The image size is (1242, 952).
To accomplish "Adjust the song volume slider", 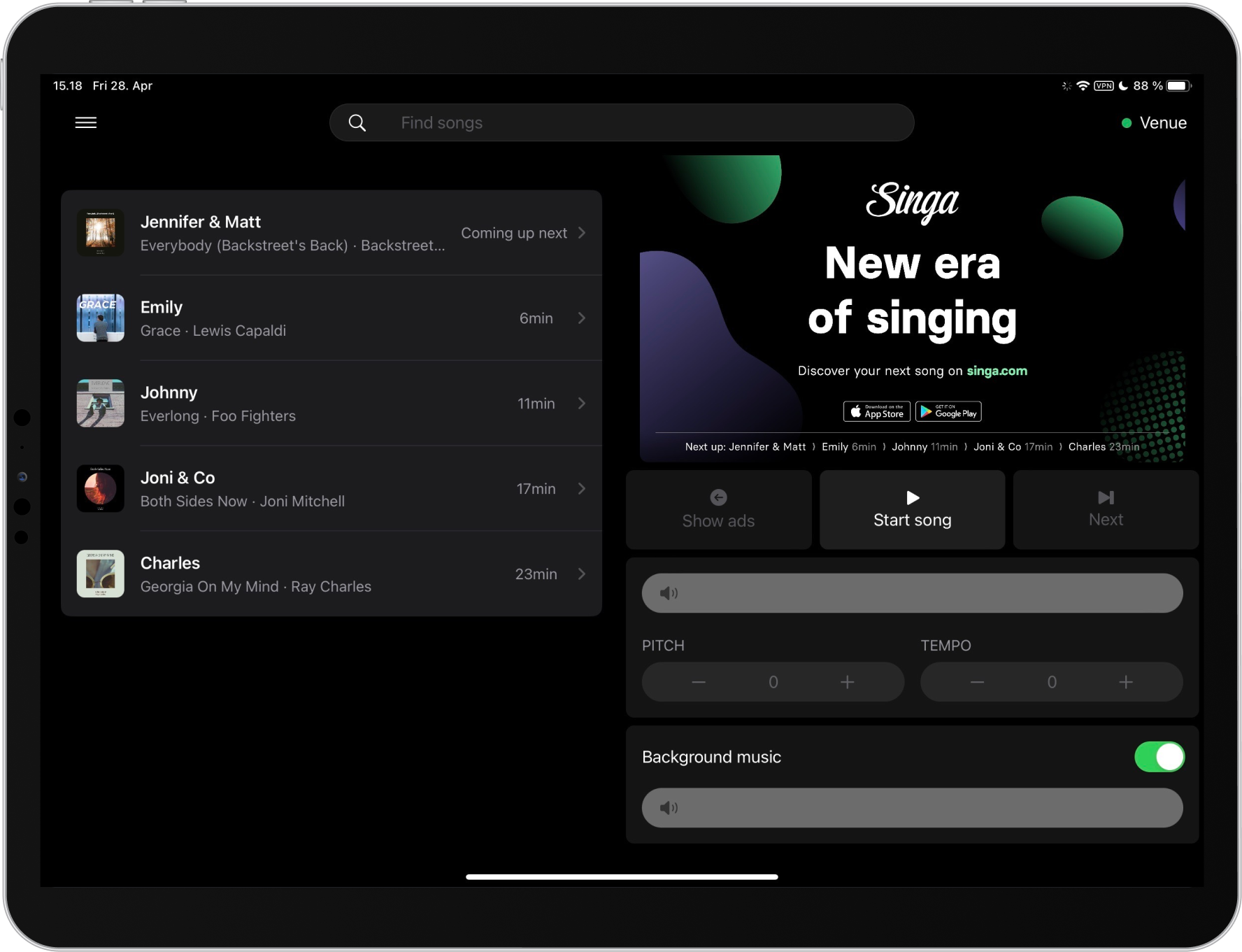I will (913, 593).
